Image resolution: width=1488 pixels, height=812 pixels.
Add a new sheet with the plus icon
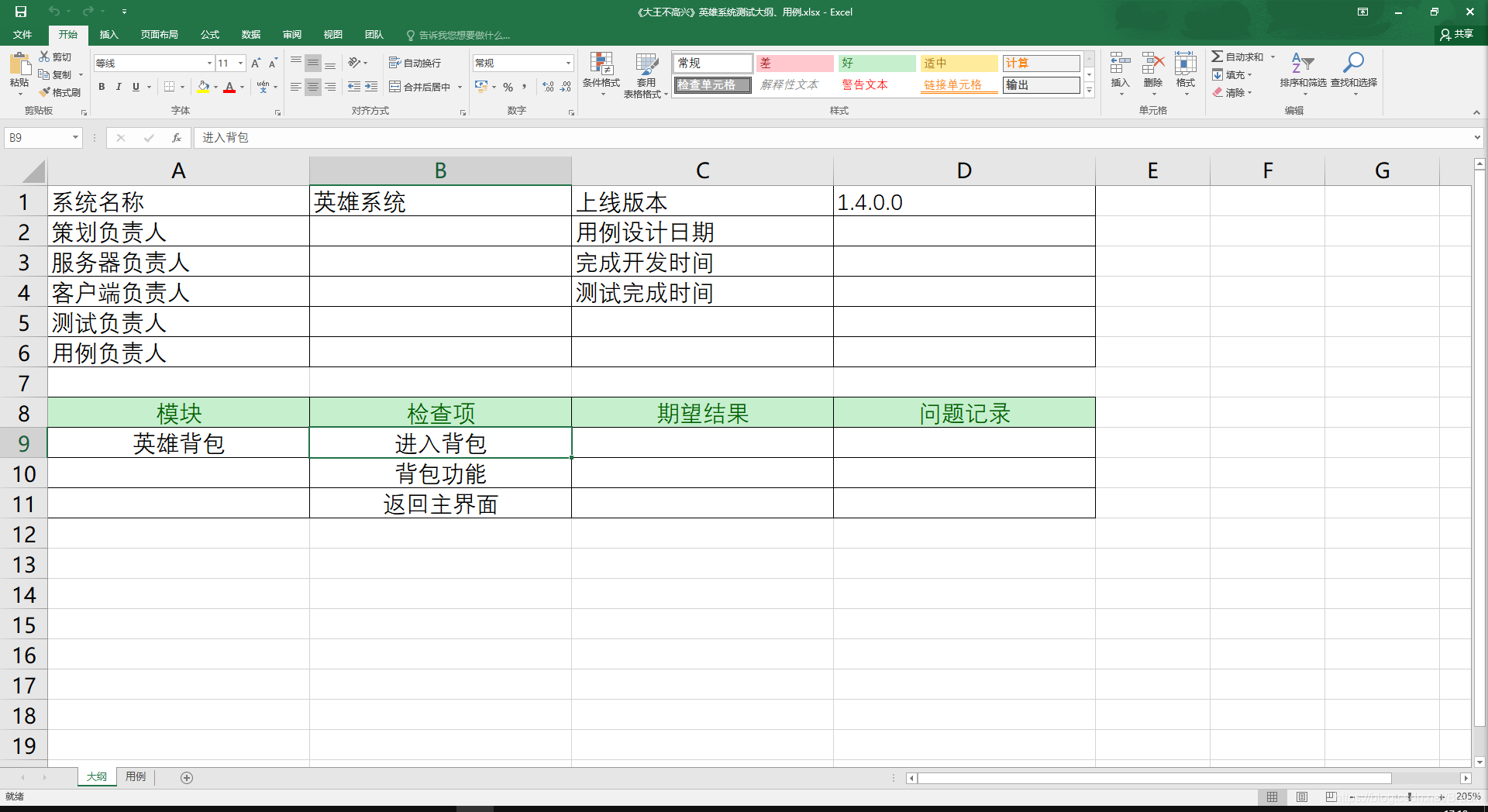[x=187, y=777]
